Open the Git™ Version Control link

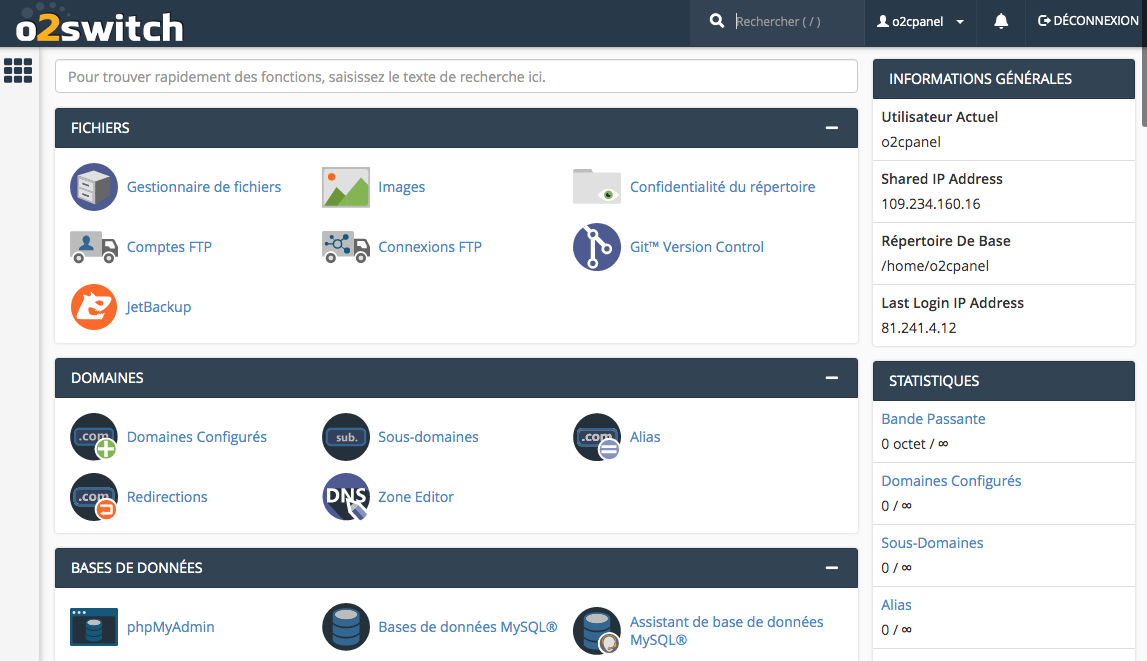click(x=697, y=247)
